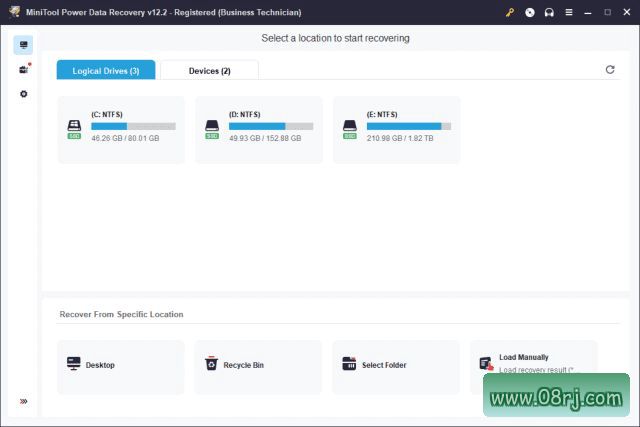Select the recovery computer icon in sidebar
Viewport: 640px width, 427px height.
click(x=23, y=45)
